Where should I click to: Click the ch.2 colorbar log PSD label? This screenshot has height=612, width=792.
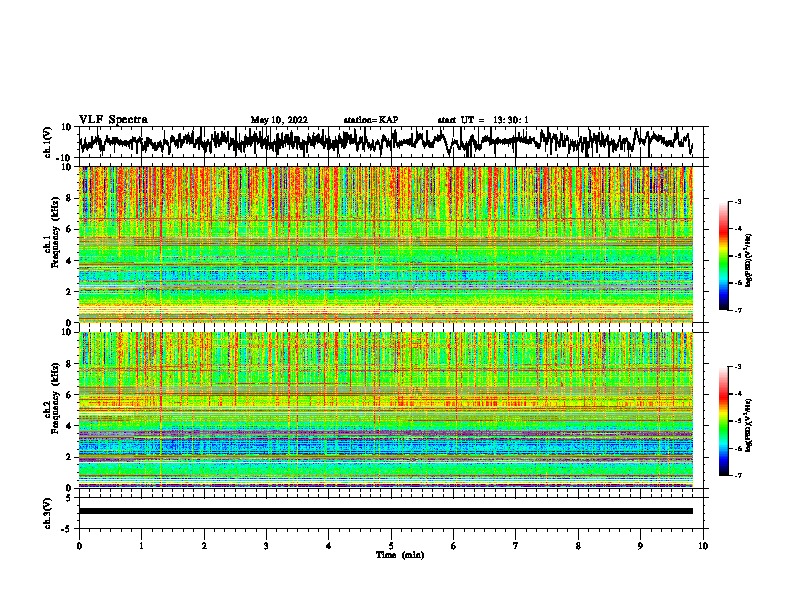tap(749, 425)
